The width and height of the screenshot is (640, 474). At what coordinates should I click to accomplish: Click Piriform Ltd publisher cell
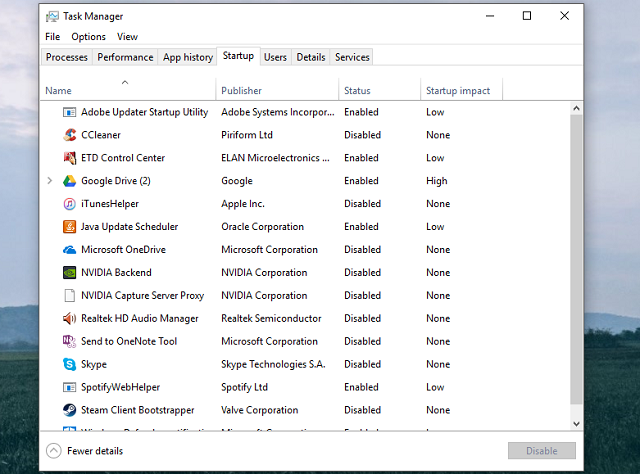247,135
